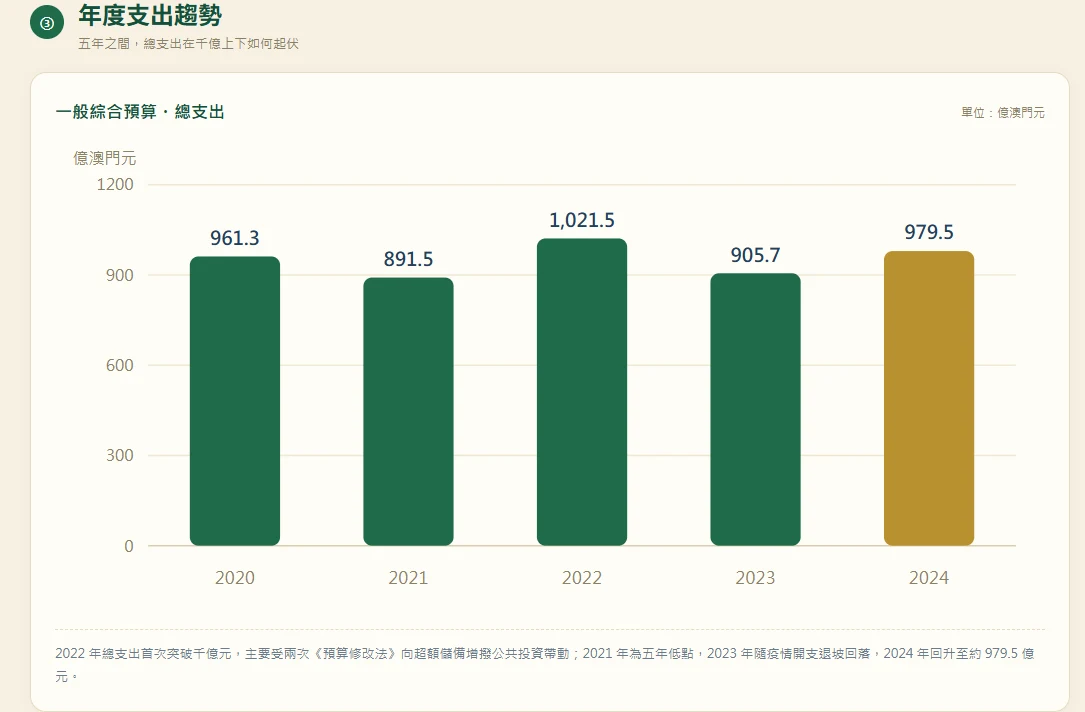Click the 0 y-axis tick label
Image resolution: width=1085 pixels, height=712 pixels.
(129, 546)
